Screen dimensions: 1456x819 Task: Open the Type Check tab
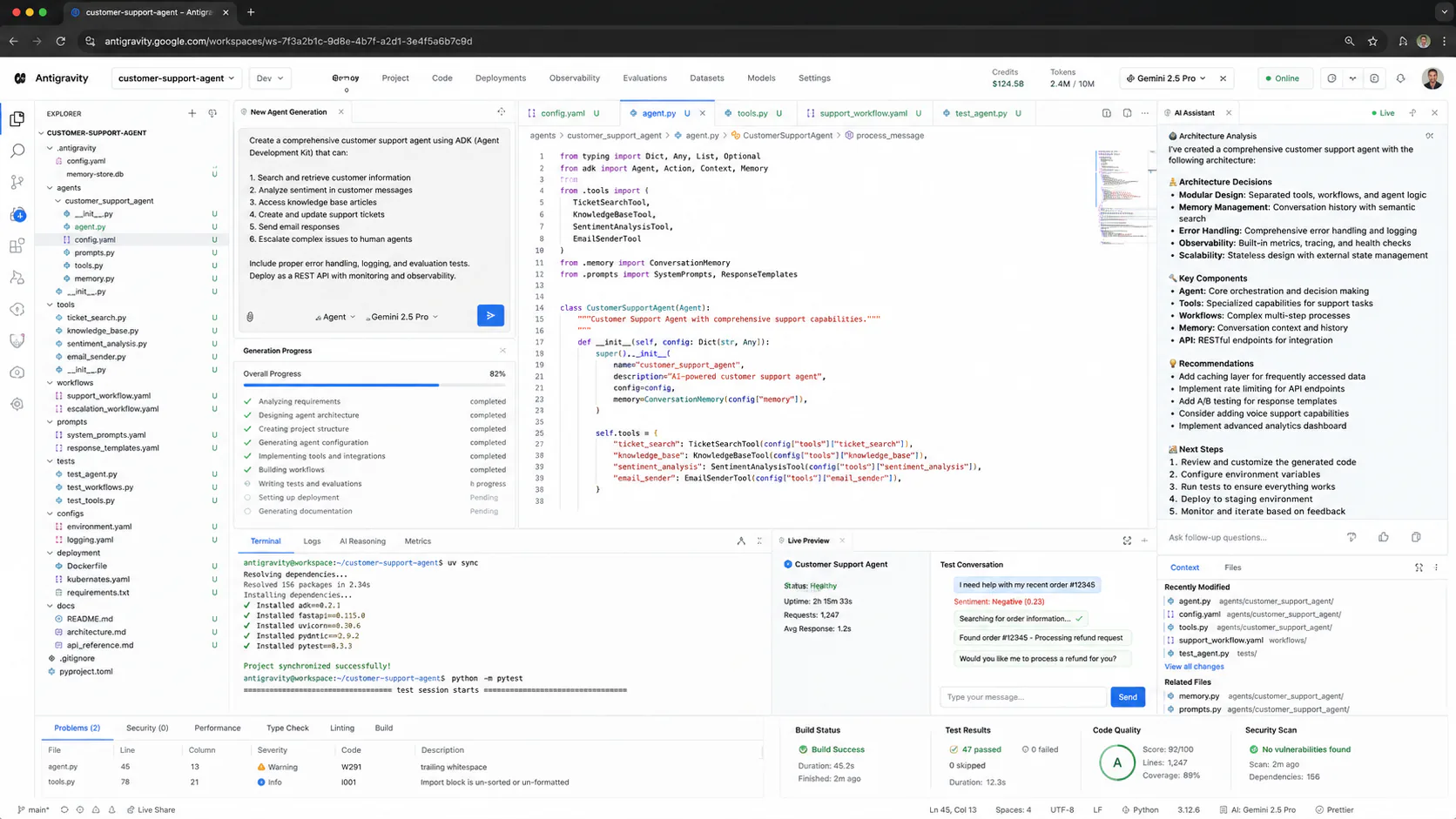click(287, 728)
